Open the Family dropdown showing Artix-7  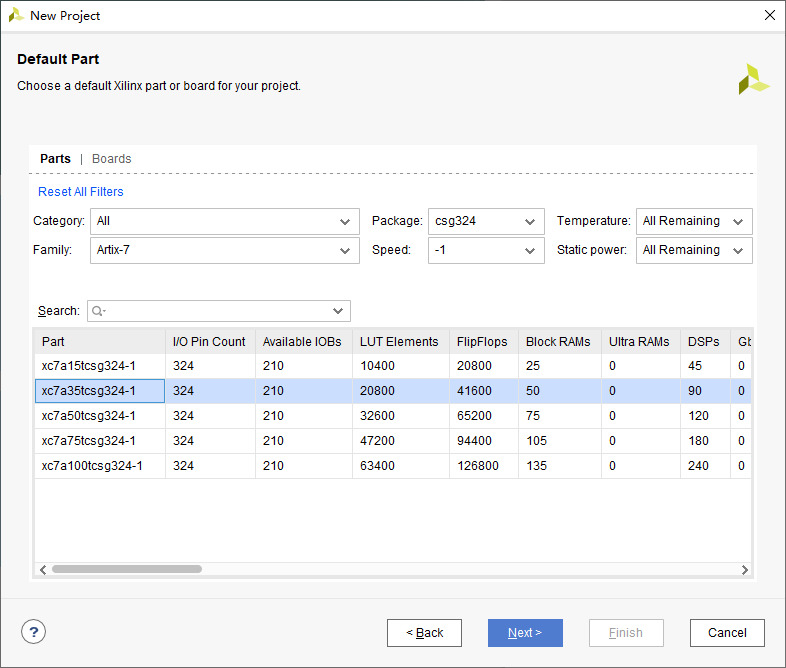point(225,251)
